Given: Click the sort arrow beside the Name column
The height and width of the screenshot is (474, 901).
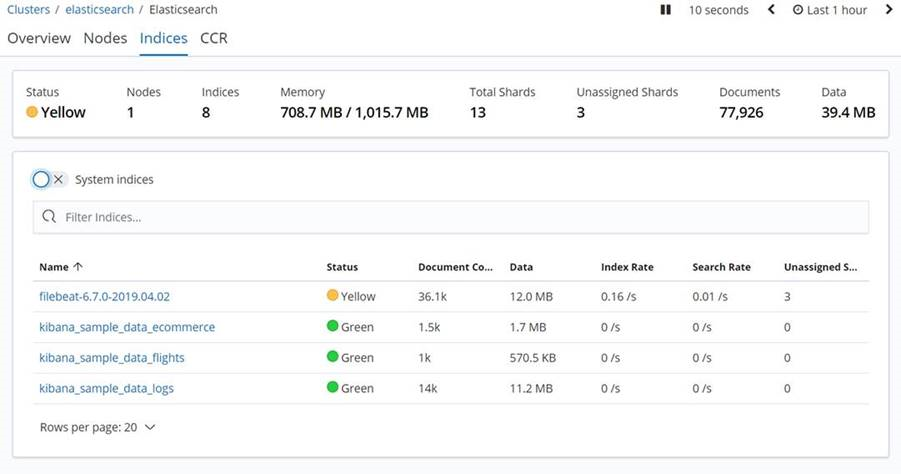Looking at the screenshot, I should click(x=78, y=267).
